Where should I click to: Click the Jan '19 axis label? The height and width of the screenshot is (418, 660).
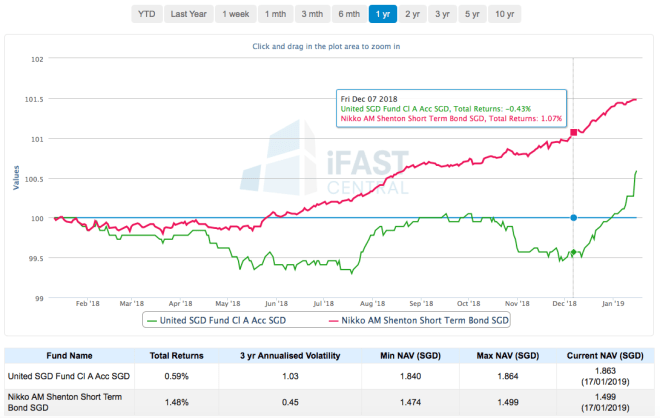(613, 304)
